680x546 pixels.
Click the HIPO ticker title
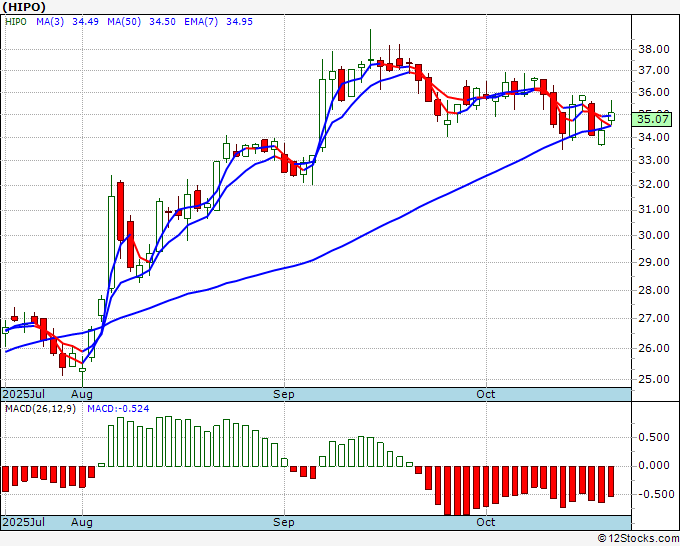pyautogui.click(x=24, y=7)
